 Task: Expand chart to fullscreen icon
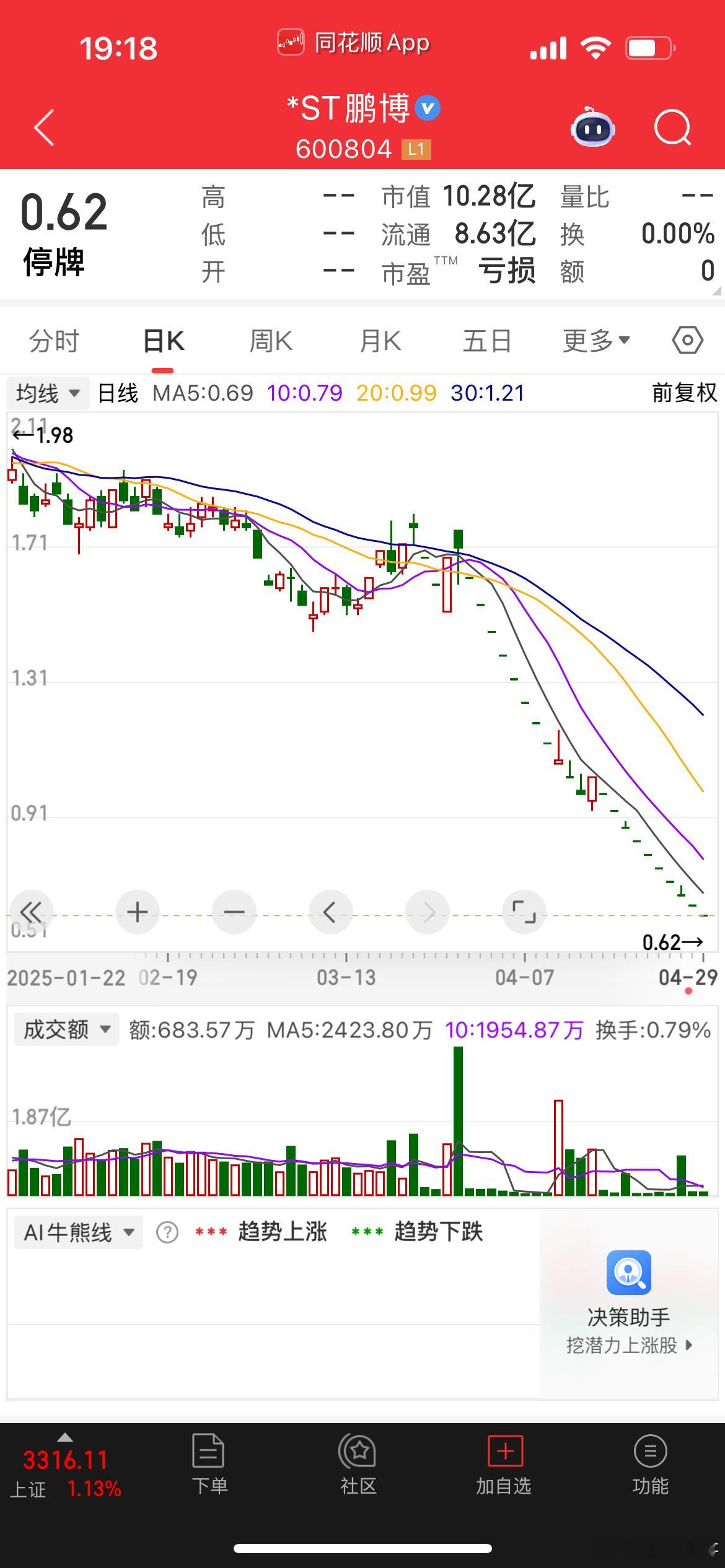[524, 912]
